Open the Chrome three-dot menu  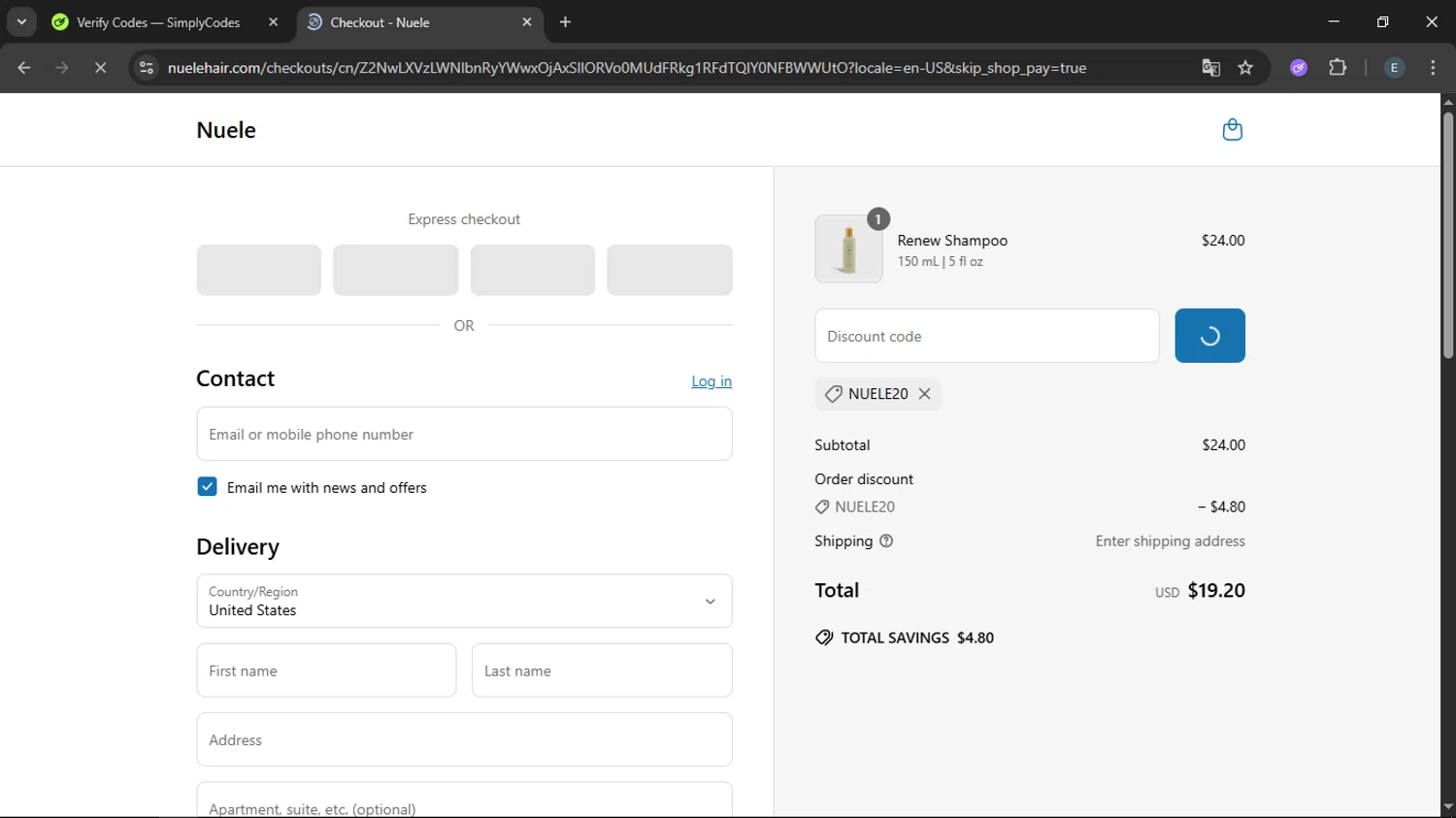point(1433,68)
